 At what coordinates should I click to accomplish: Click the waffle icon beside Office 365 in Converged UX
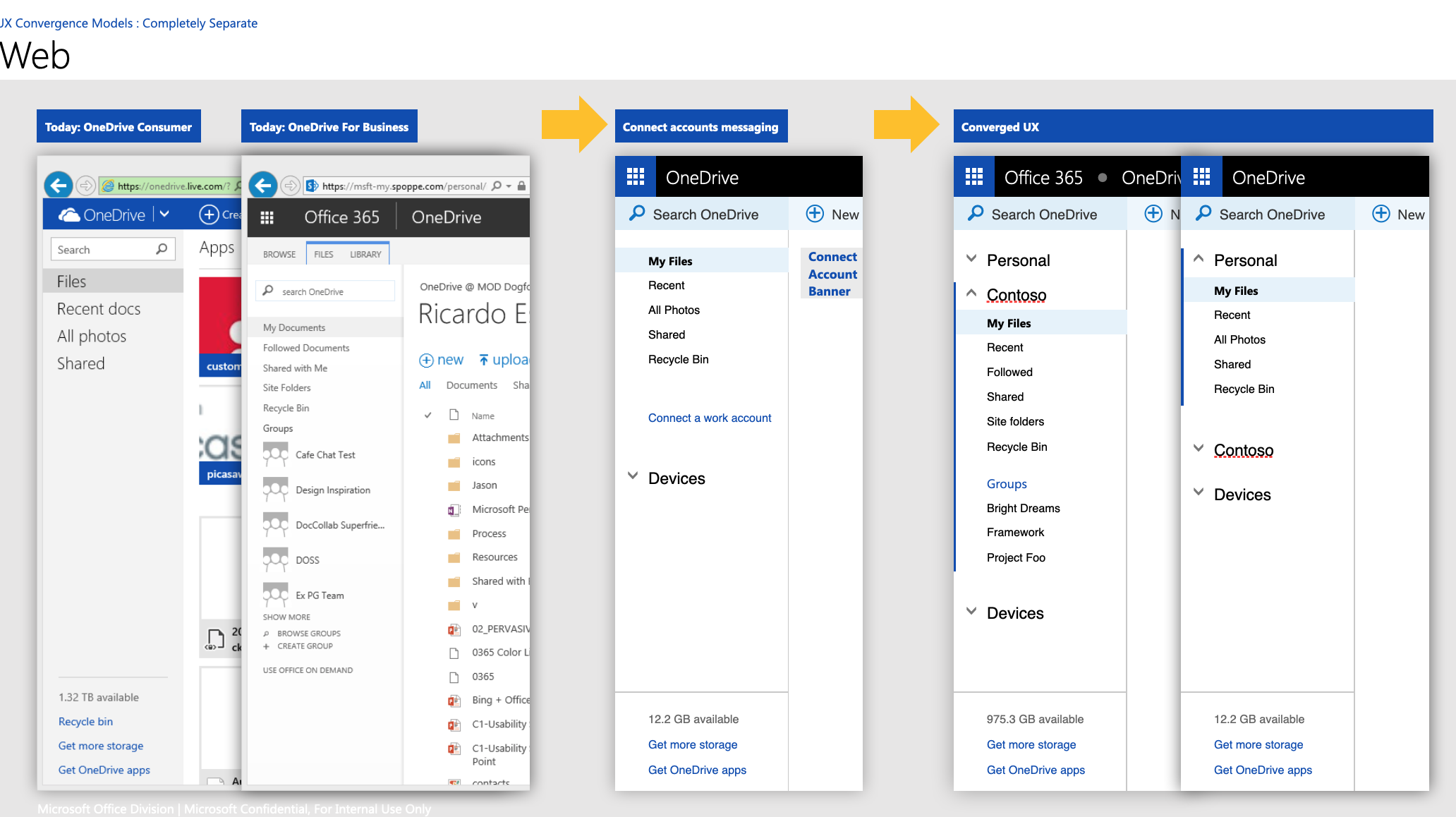point(974,176)
